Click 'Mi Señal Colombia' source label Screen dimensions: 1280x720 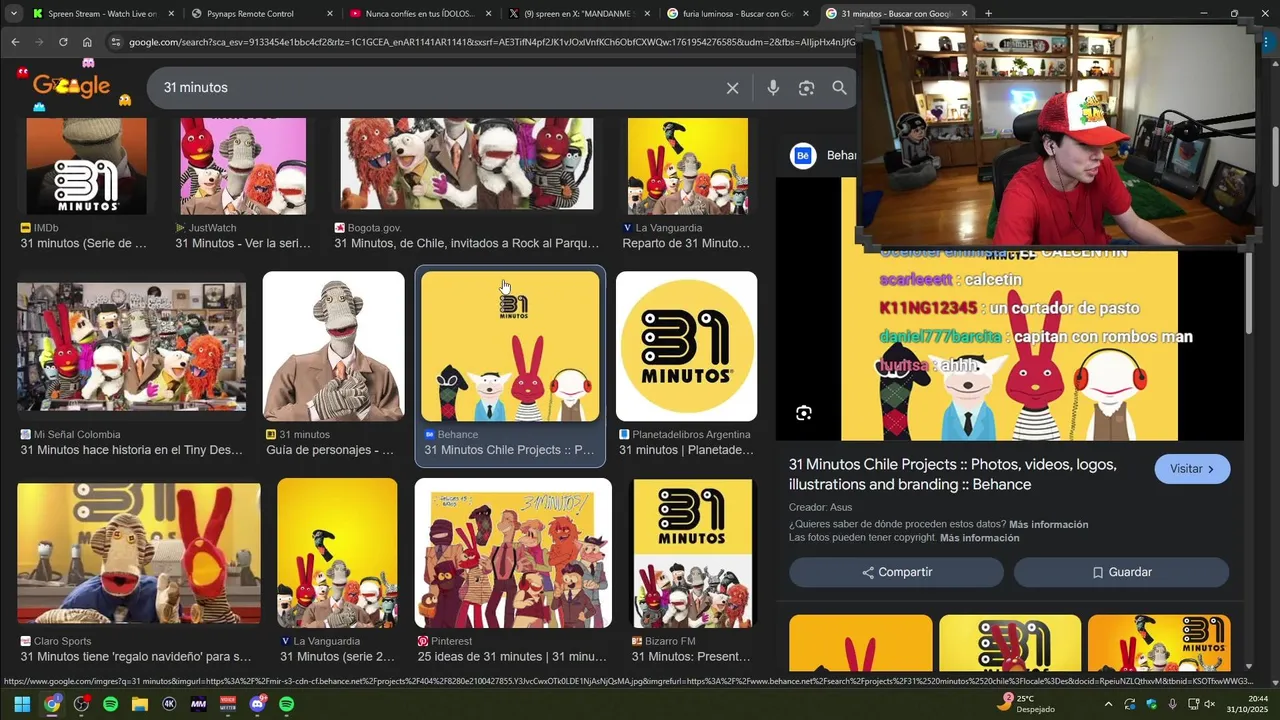coord(77,435)
